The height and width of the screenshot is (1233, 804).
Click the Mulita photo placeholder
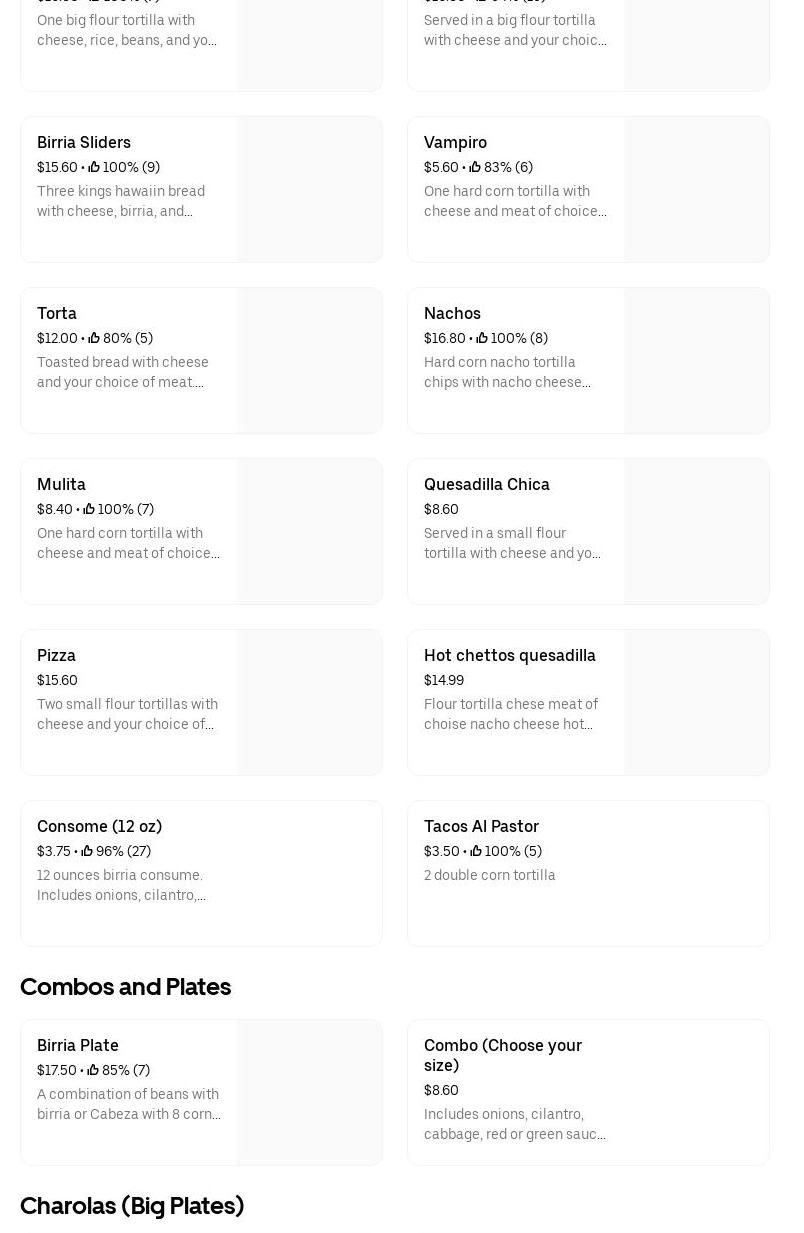(x=309, y=532)
